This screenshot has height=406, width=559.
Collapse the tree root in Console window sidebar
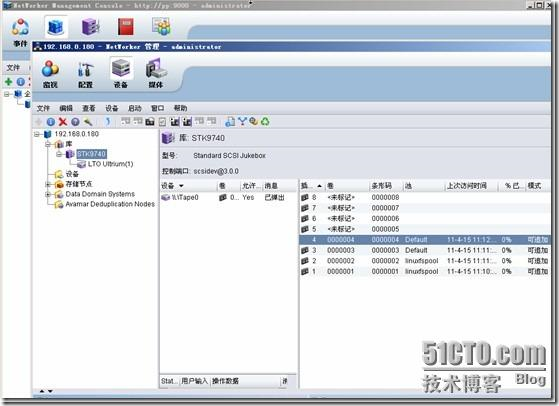pos(7,94)
